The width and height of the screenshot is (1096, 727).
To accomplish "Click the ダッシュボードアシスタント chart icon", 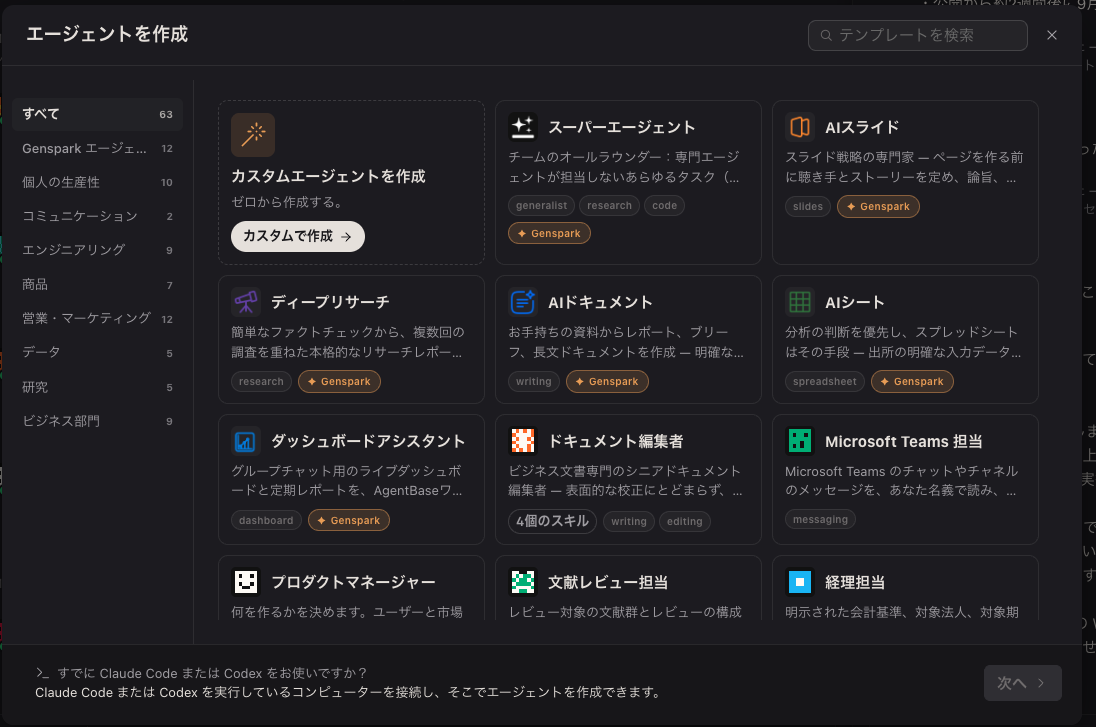I will click(245, 441).
